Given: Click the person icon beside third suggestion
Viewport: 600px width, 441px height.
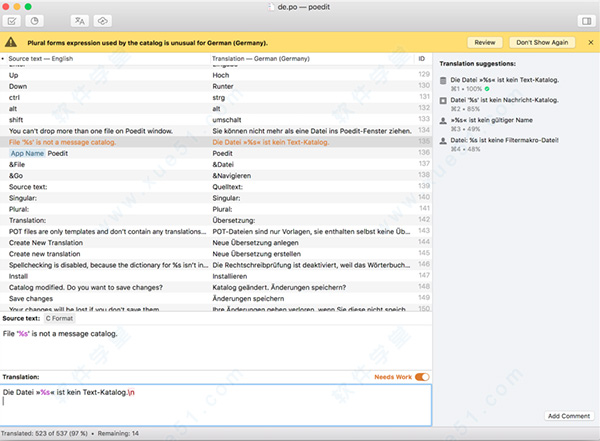Looking at the screenshot, I should click(443, 121).
